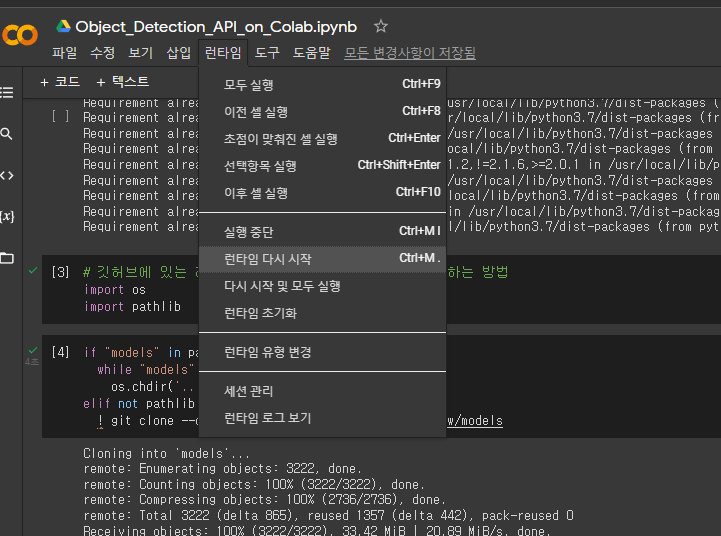Open the search (magnifier) sidebar icon
721x536 pixels.
[6, 134]
